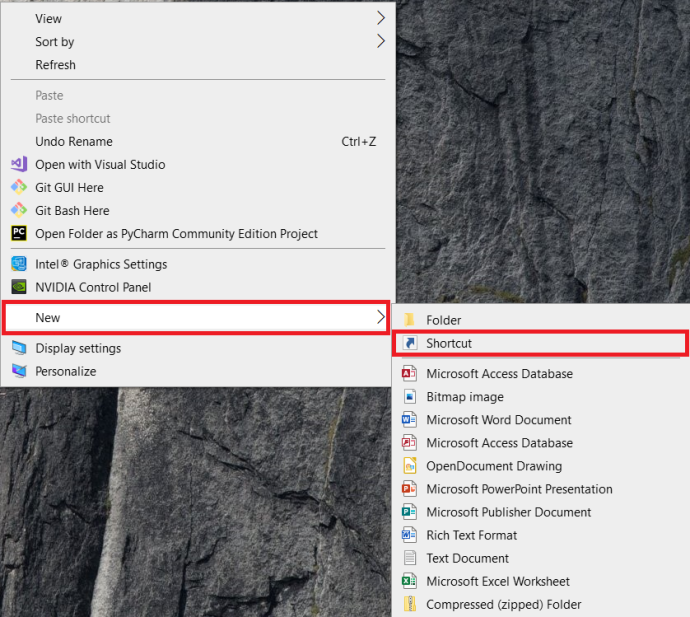Click the arrow beside New

(x=381, y=317)
